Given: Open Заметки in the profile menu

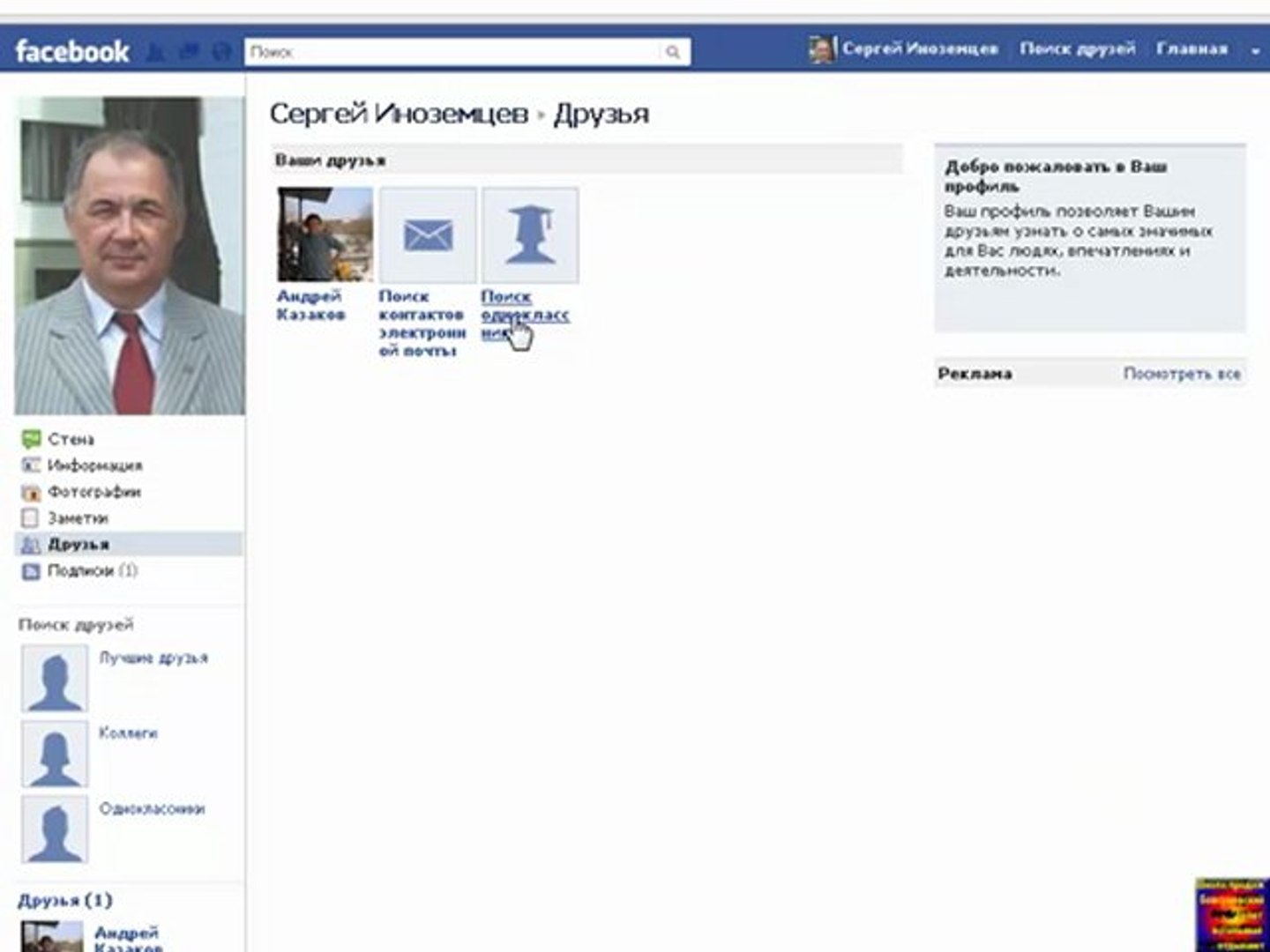Looking at the screenshot, I should point(78,518).
